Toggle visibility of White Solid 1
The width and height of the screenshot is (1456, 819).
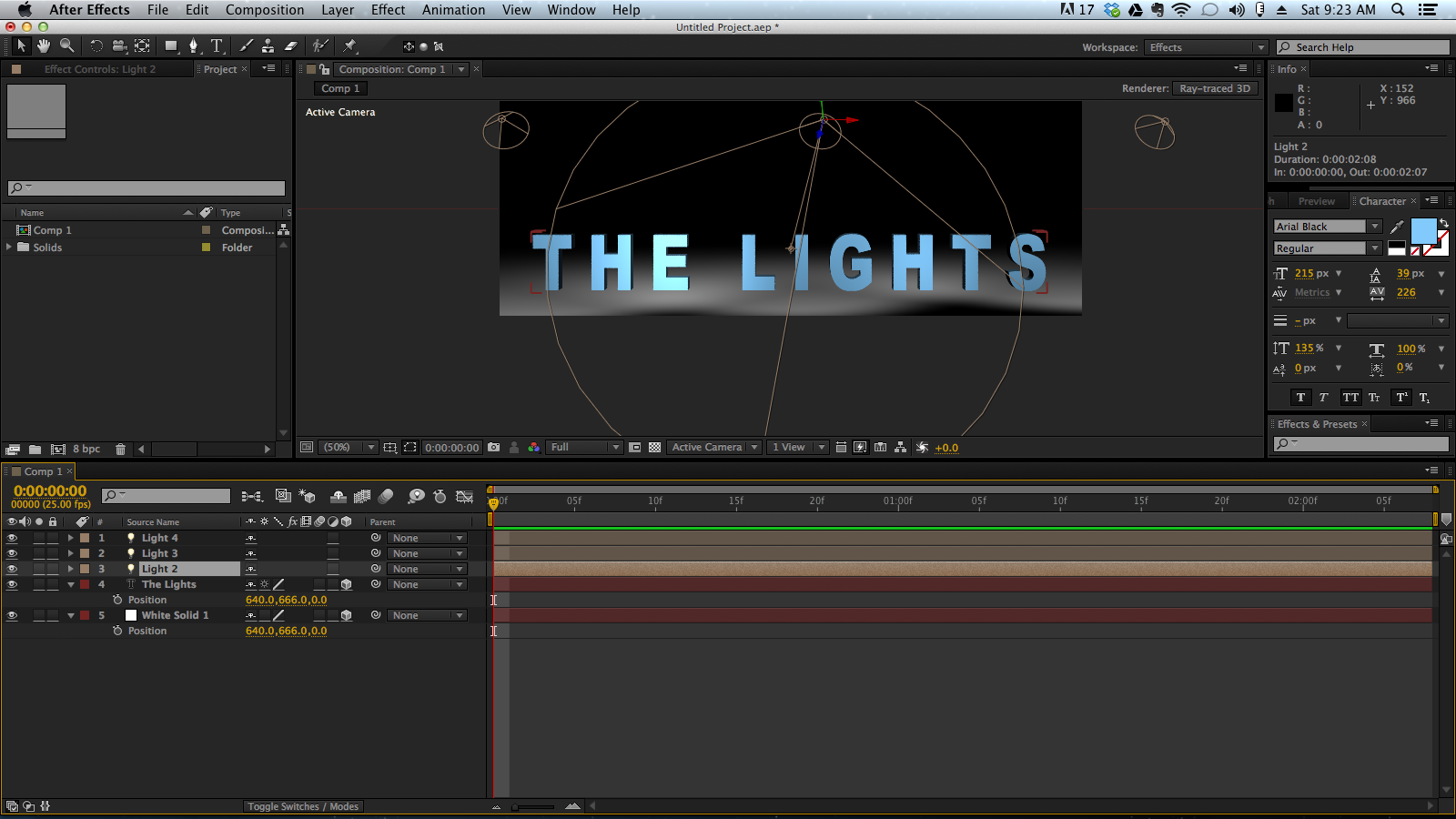[x=12, y=614]
